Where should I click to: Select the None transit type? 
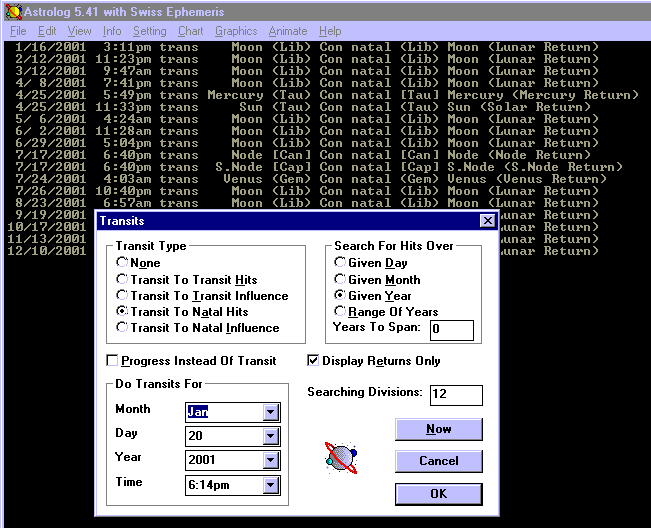coord(122,264)
